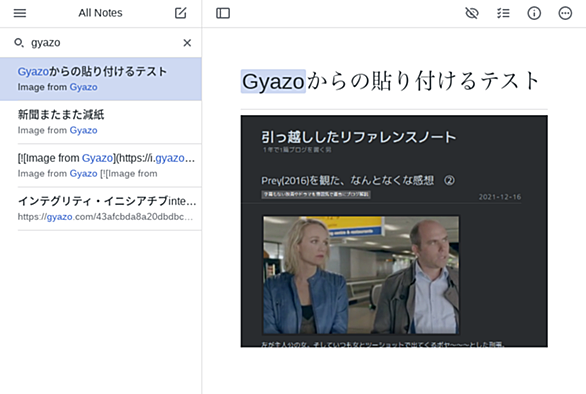The image size is (586, 394).
Task: Select the note 'Gyazoからの貼り付けるテスト'
Action: tap(101, 79)
